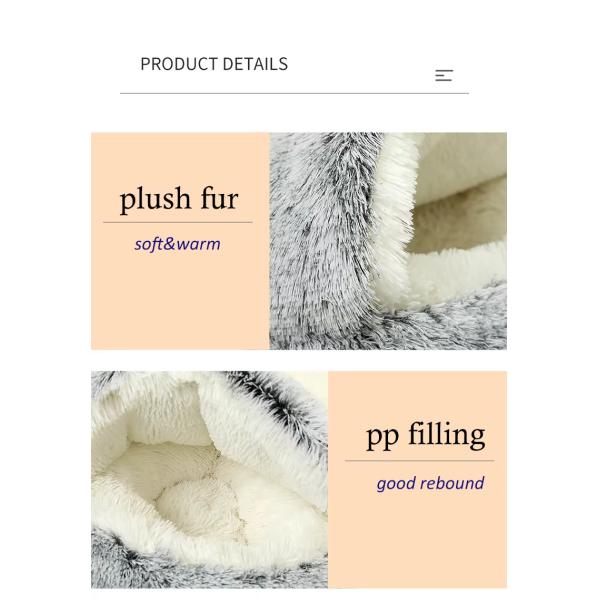
Task: Click the word DETAILS in the header
Action: (255, 64)
